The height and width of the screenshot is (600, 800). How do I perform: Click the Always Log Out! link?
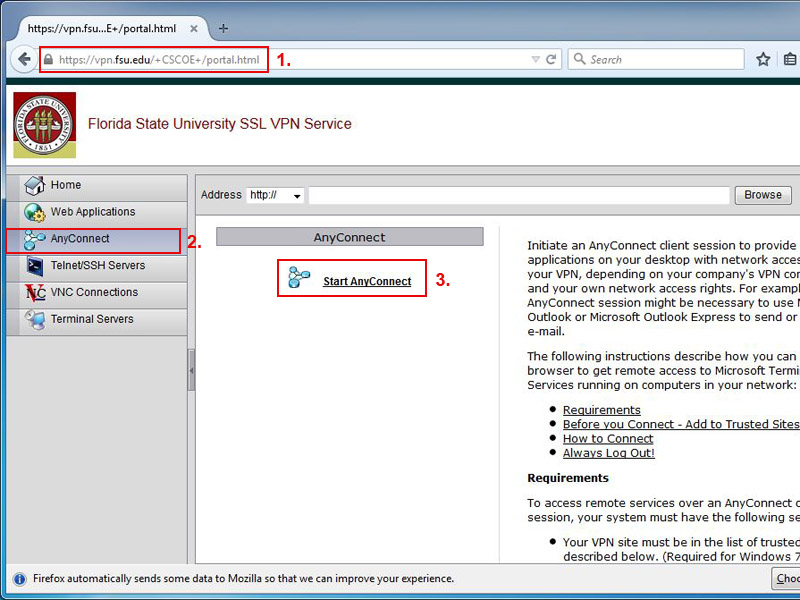(608, 453)
